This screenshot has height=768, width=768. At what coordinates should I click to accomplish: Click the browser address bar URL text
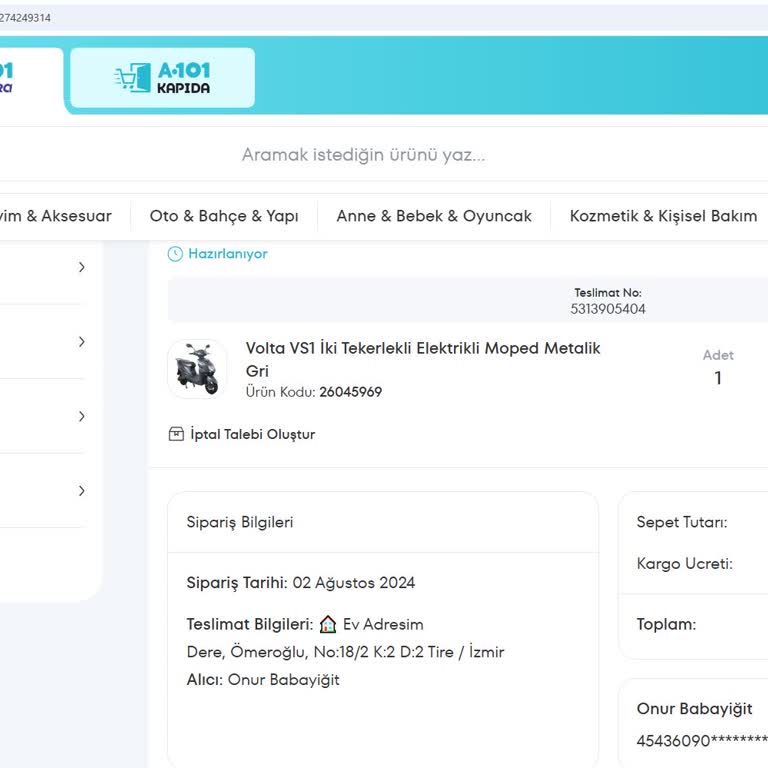26,18
